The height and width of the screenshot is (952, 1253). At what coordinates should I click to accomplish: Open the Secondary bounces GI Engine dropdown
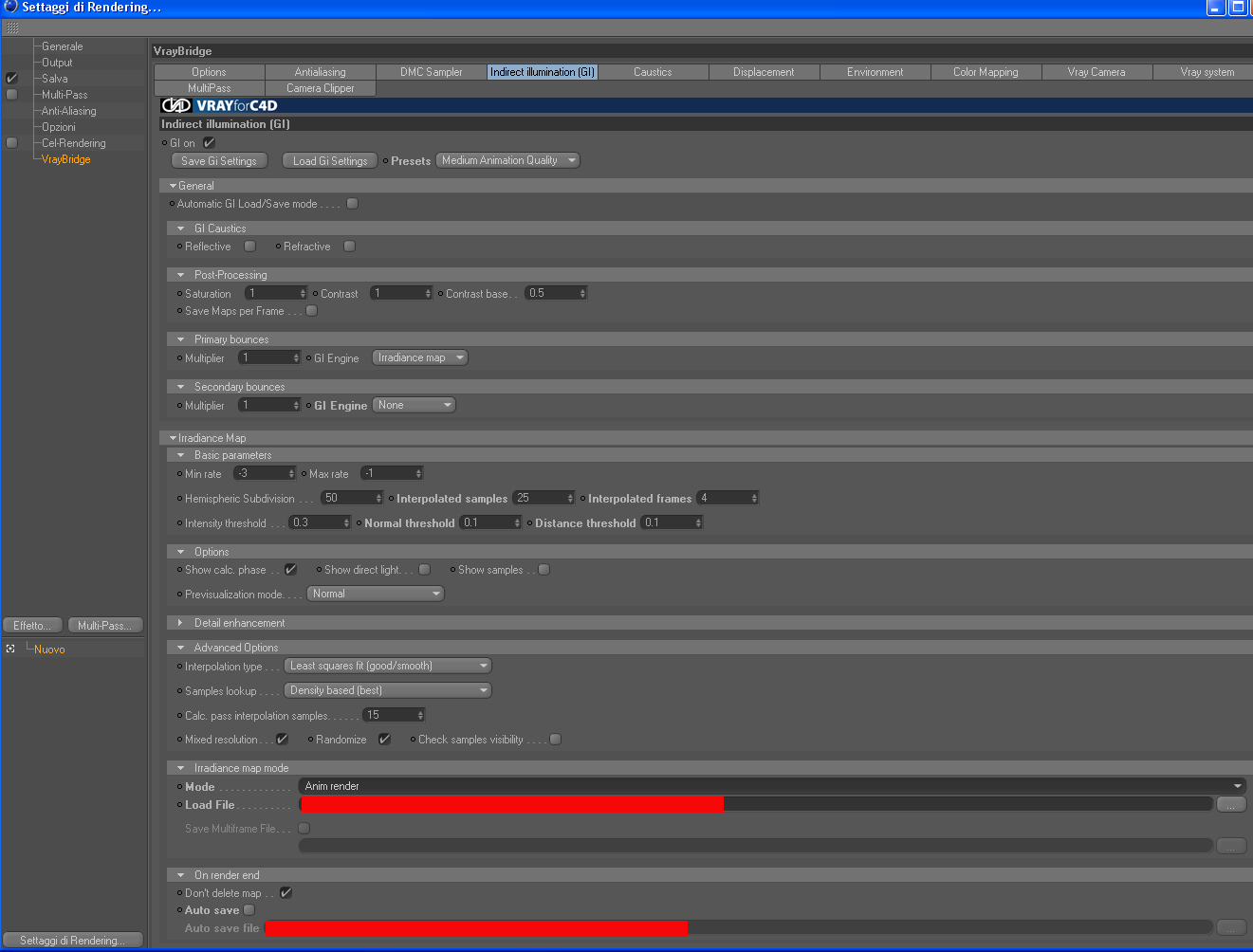click(x=414, y=405)
